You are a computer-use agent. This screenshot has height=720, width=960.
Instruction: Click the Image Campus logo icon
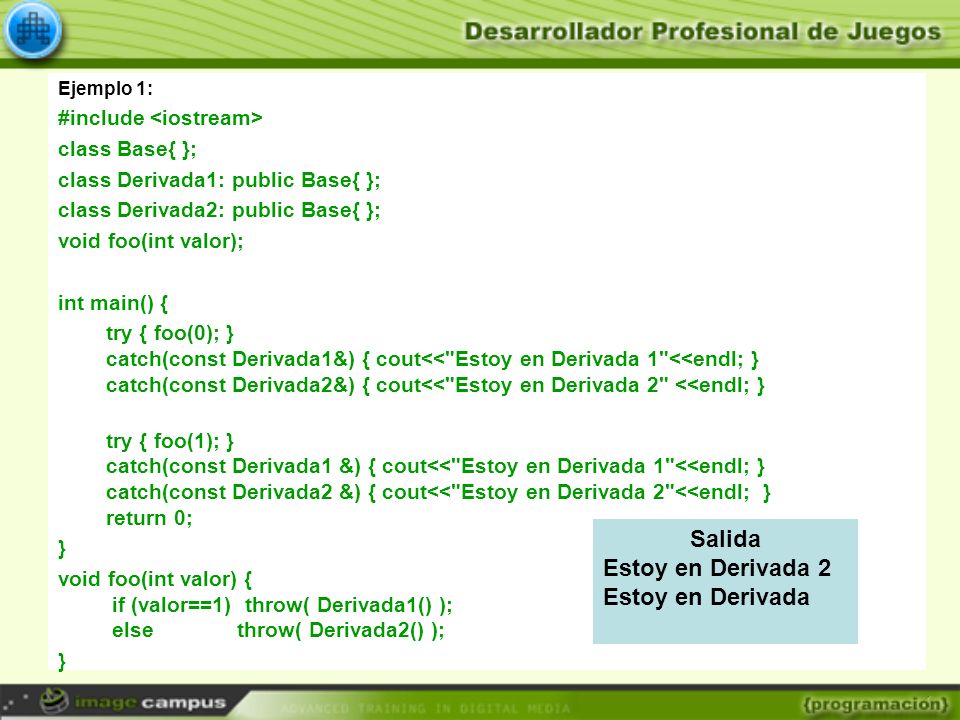pos(54,700)
